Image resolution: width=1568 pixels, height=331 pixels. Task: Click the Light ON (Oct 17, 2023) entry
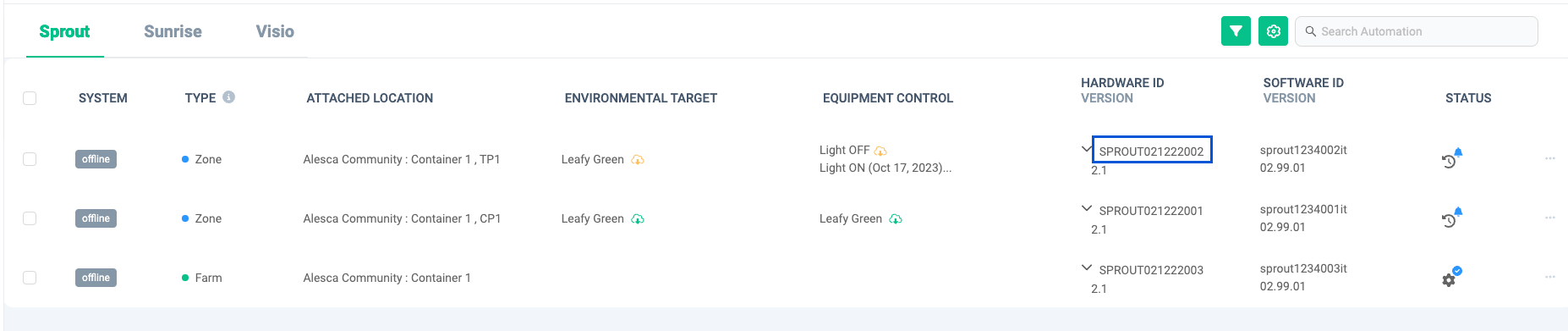tap(885, 168)
